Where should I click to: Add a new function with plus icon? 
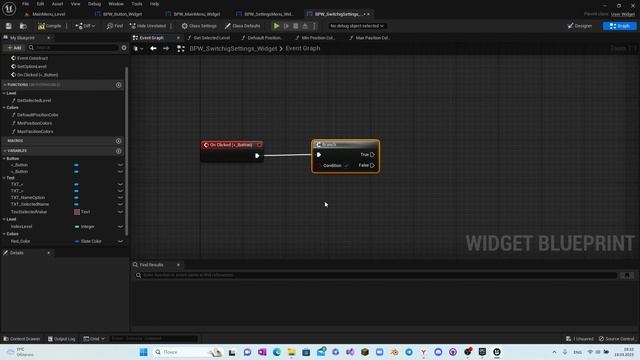pyautogui.click(x=118, y=85)
